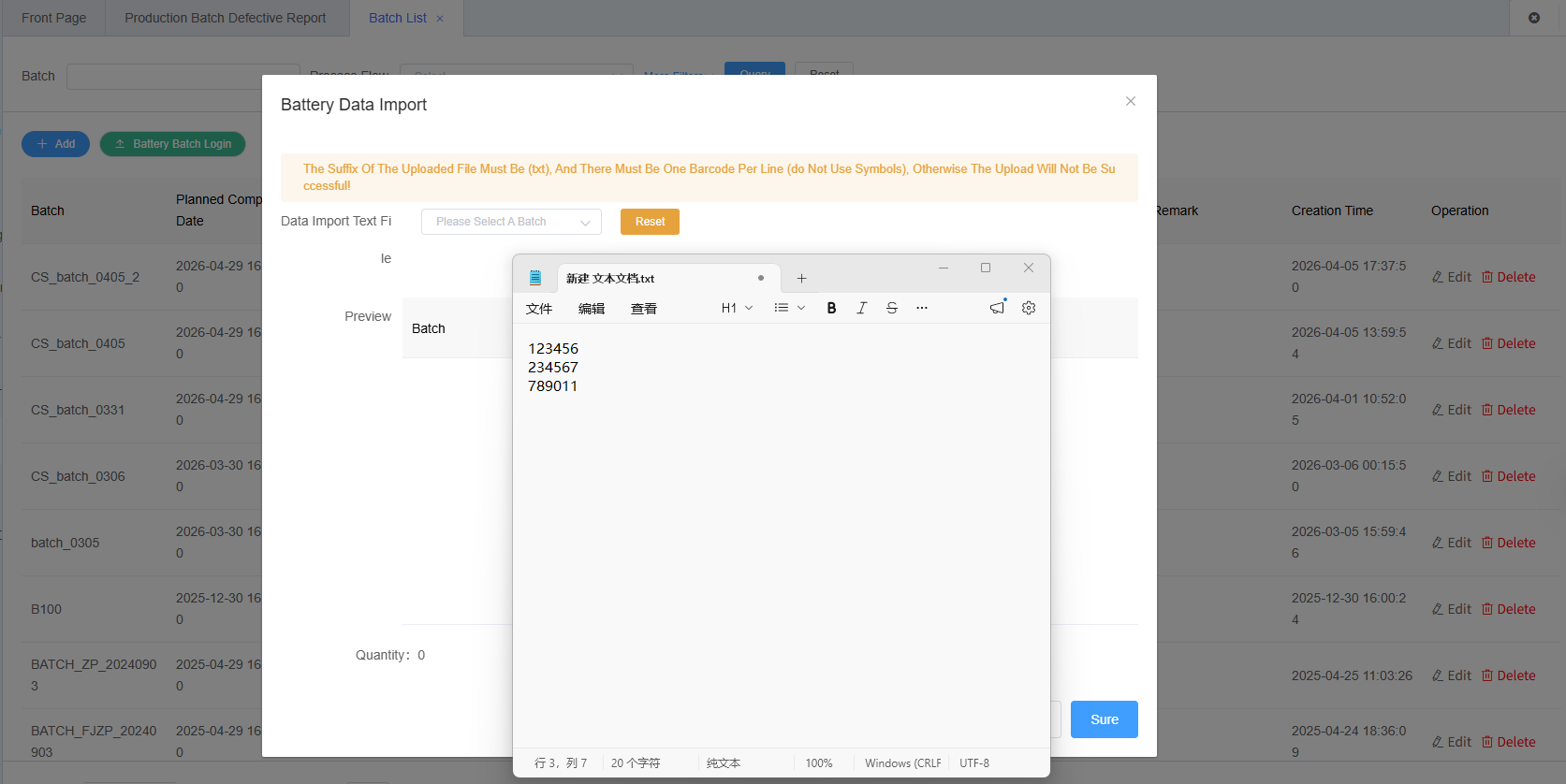Screen dimensions: 1566x784
Task: Click the UTF-8 encoding status
Action: coord(974,763)
